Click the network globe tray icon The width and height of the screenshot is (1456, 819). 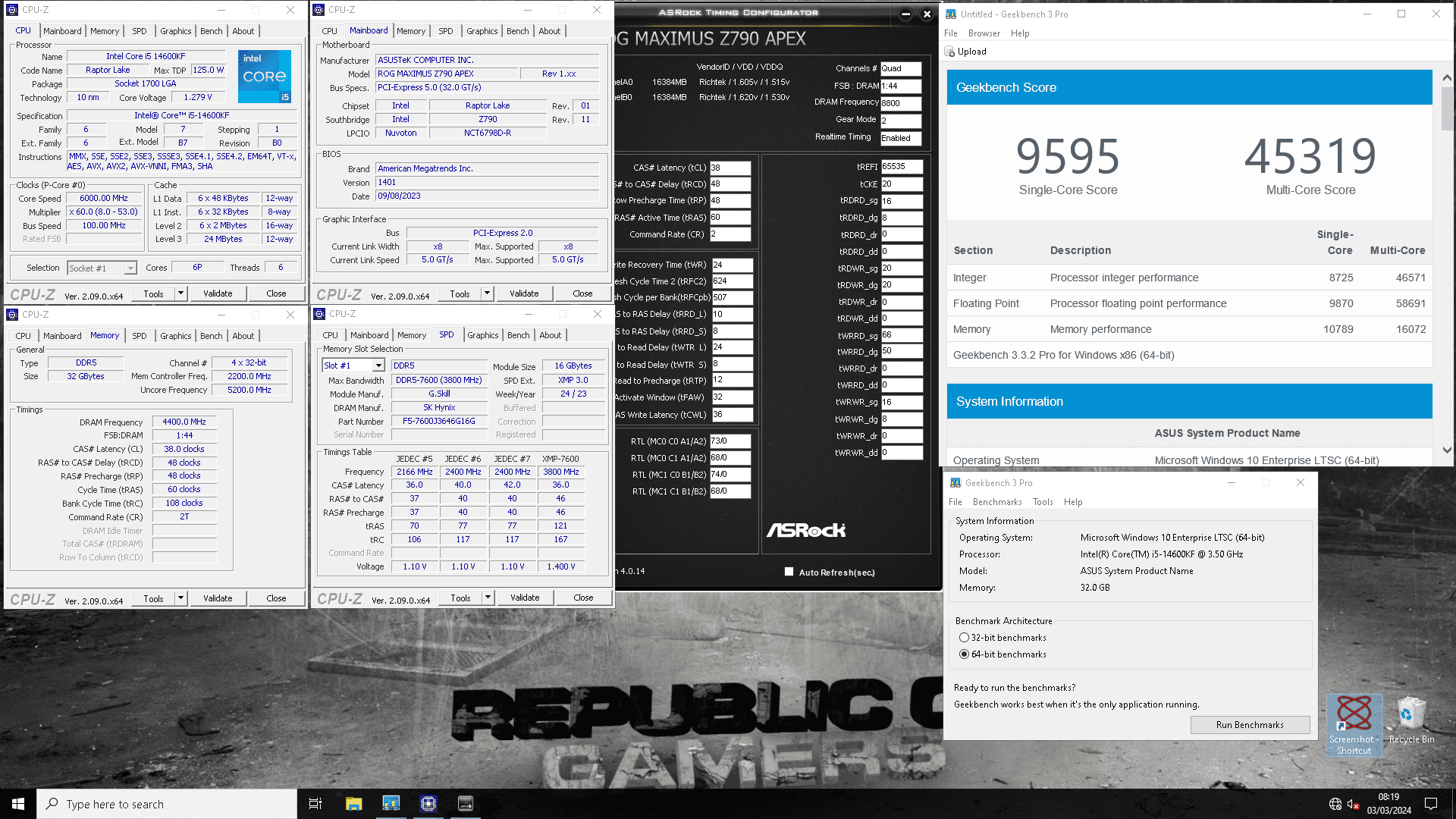[x=1335, y=804]
